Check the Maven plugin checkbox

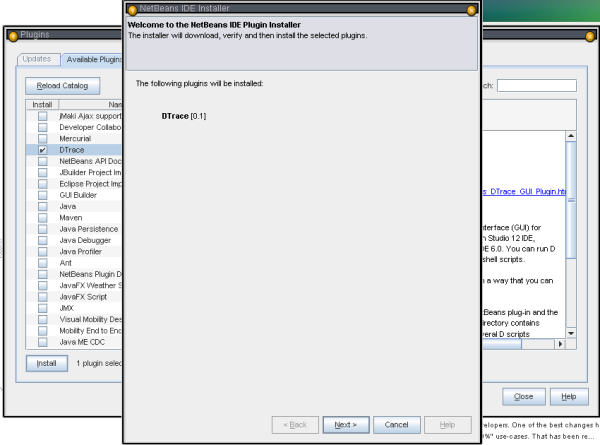pos(42,218)
